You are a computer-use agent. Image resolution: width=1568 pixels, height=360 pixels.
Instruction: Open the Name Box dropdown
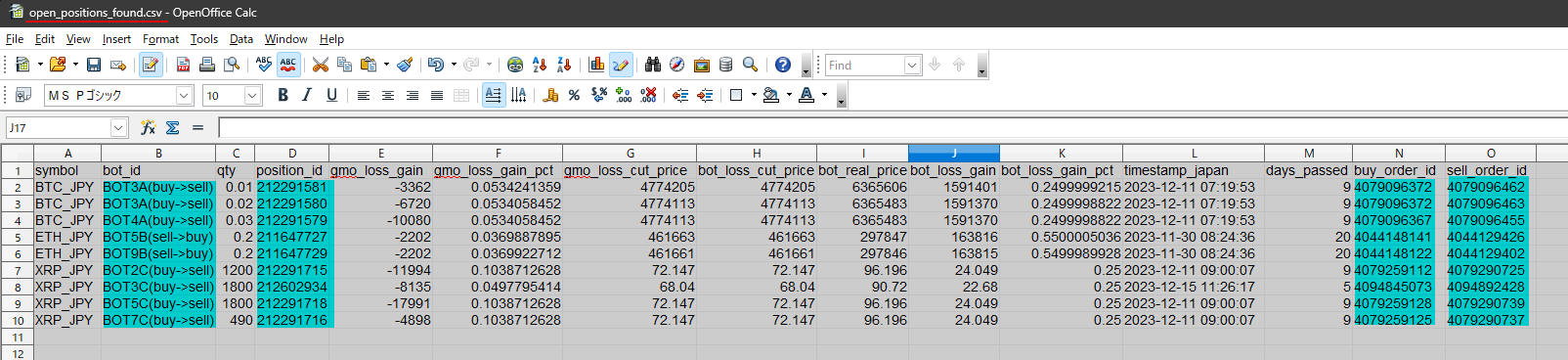coord(118,127)
